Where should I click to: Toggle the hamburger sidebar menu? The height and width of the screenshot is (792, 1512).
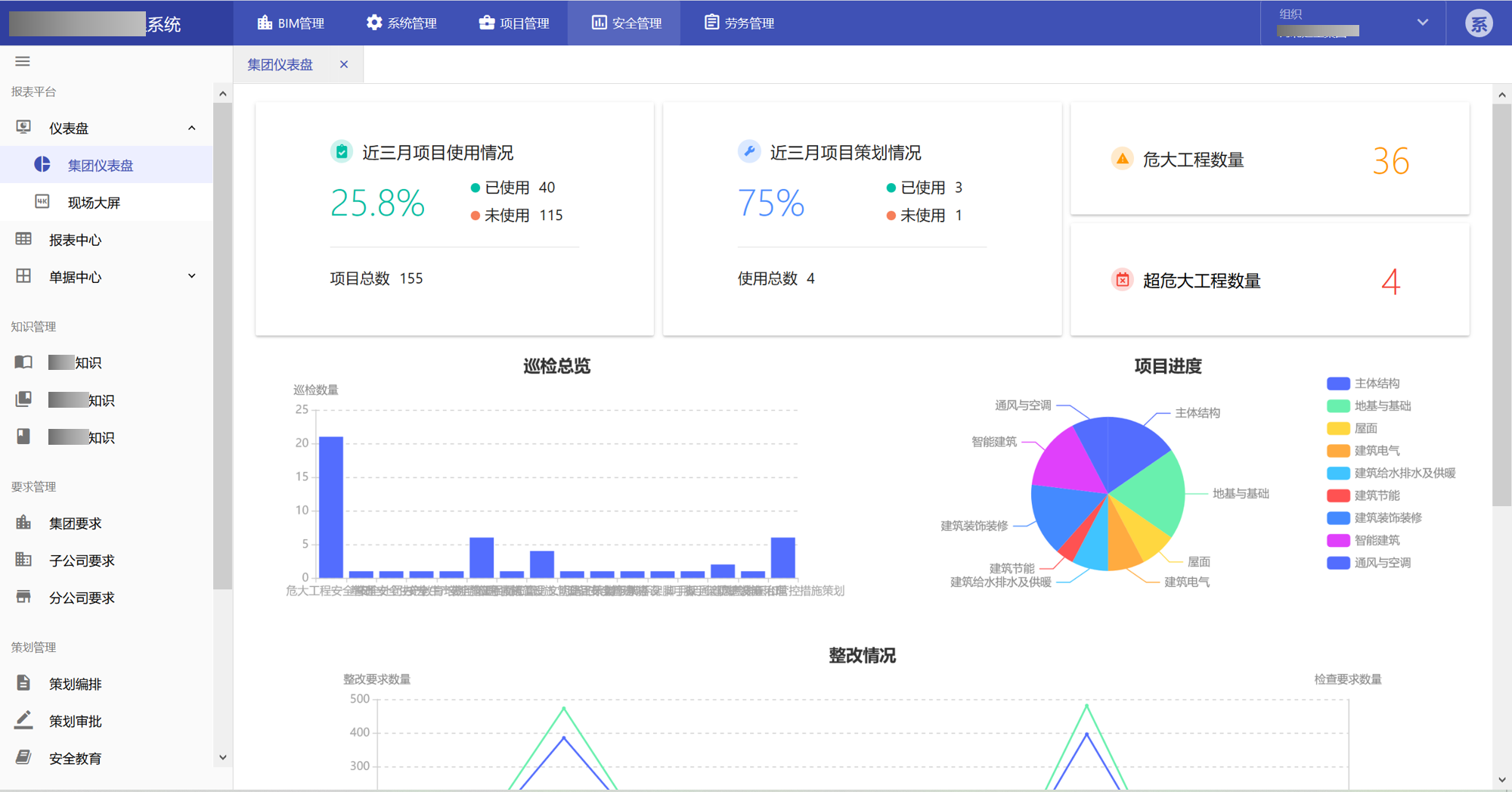click(23, 61)
